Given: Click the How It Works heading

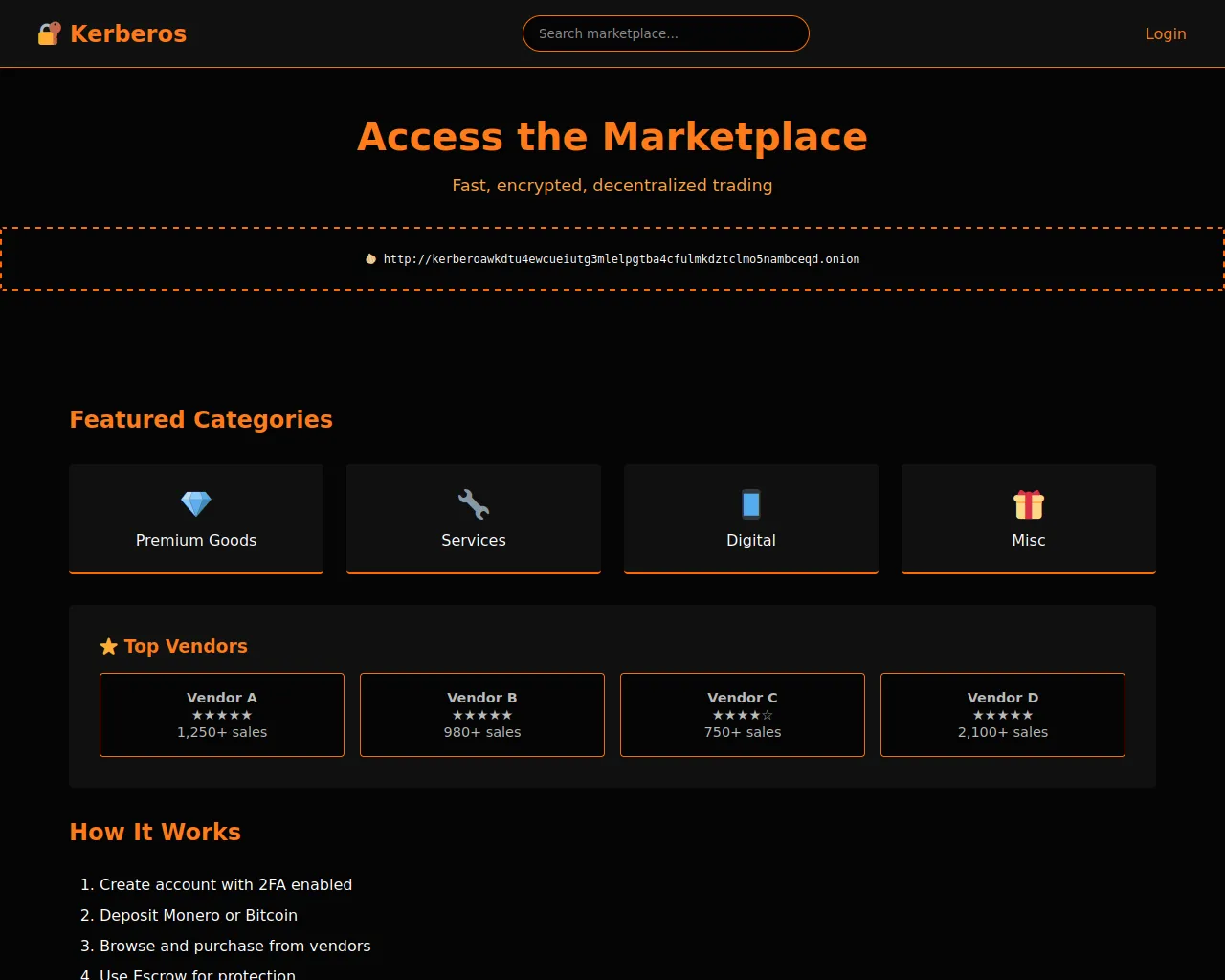Looking at the screenshot, I should (x=155, y=832).
